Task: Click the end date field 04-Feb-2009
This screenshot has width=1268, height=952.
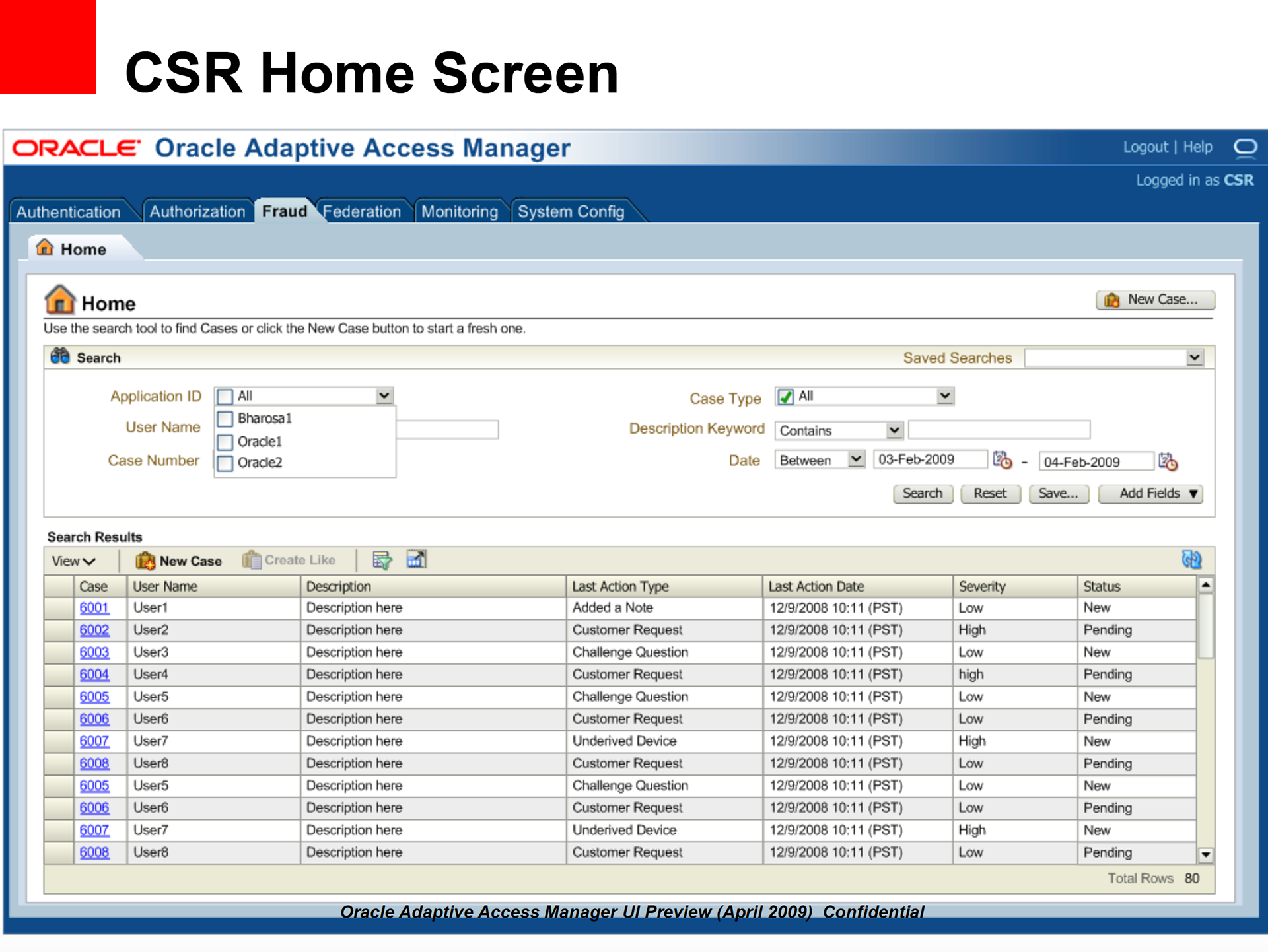Action: pos(1096,461)
